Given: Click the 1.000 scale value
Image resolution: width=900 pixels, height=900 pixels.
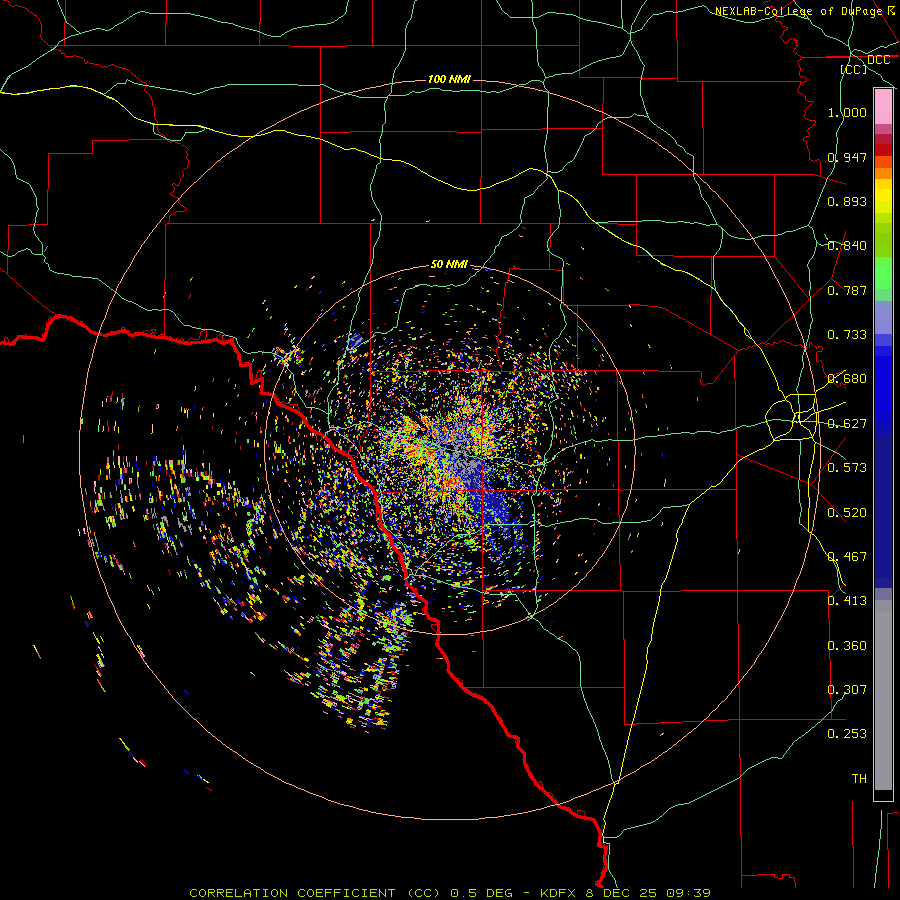Looking at the screenshot, I should [847, 112].
